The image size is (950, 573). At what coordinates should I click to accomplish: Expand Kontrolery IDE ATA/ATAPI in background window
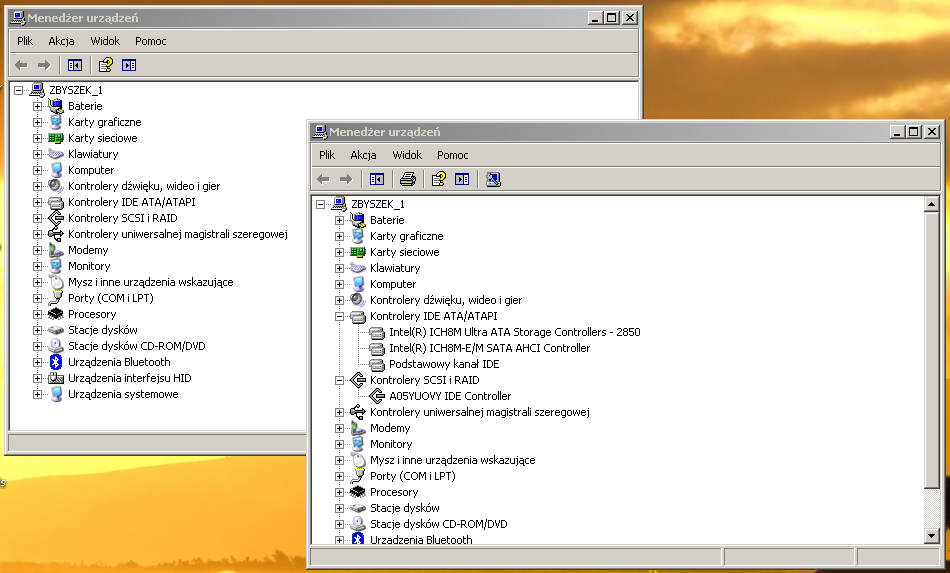coord(37,202)
